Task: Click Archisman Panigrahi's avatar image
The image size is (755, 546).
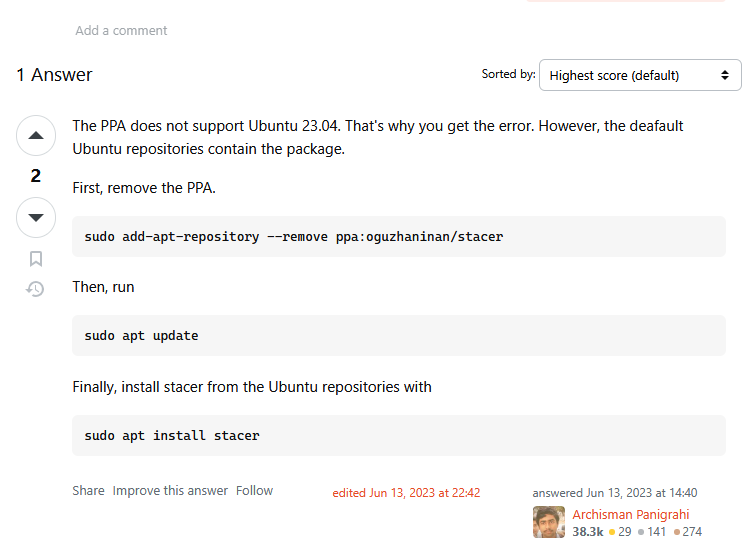Action: pos(548,522)
